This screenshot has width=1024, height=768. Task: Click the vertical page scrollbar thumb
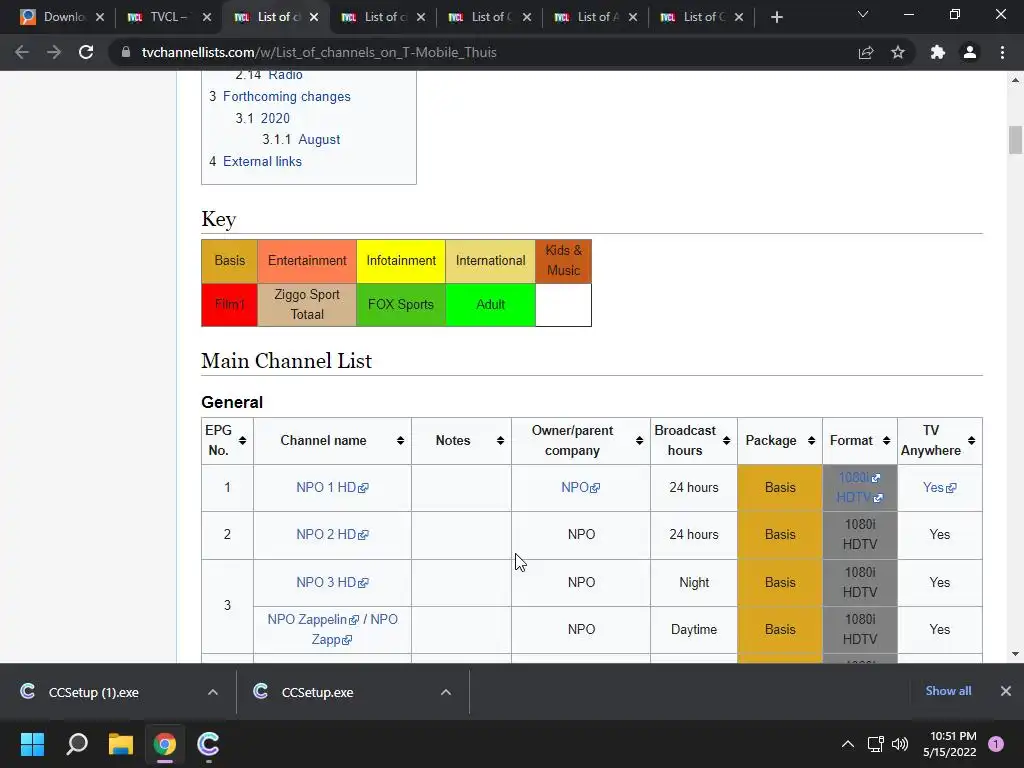coord(1015,140)
